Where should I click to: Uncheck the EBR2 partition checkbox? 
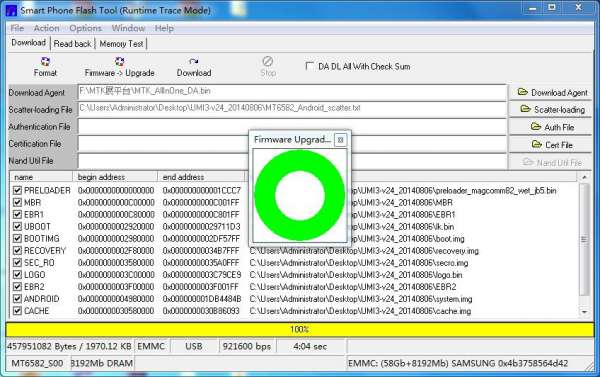point(17,287)
